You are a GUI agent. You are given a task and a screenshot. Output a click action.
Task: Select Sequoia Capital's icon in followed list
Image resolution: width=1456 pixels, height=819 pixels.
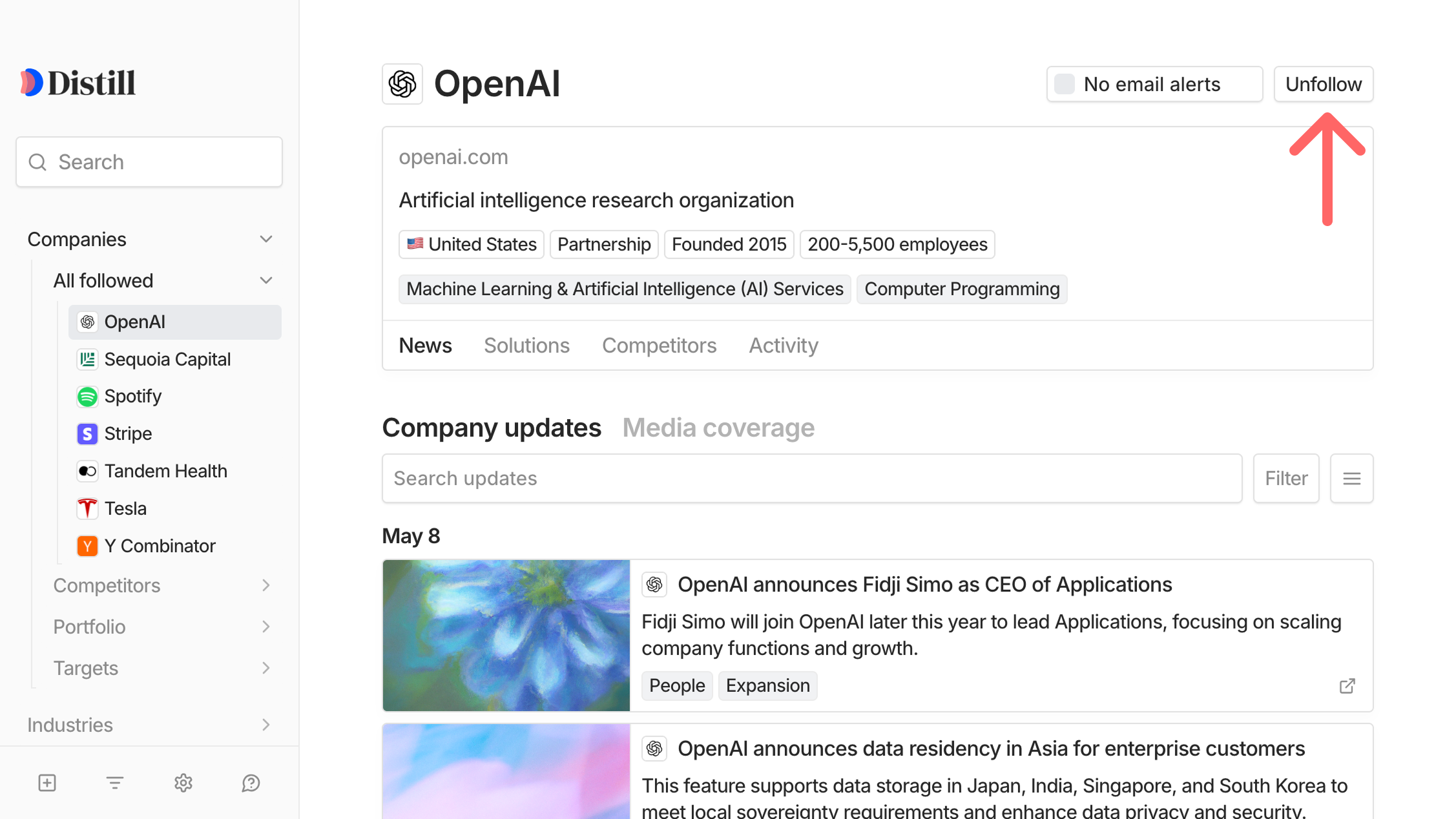click(x=87, y=359)
